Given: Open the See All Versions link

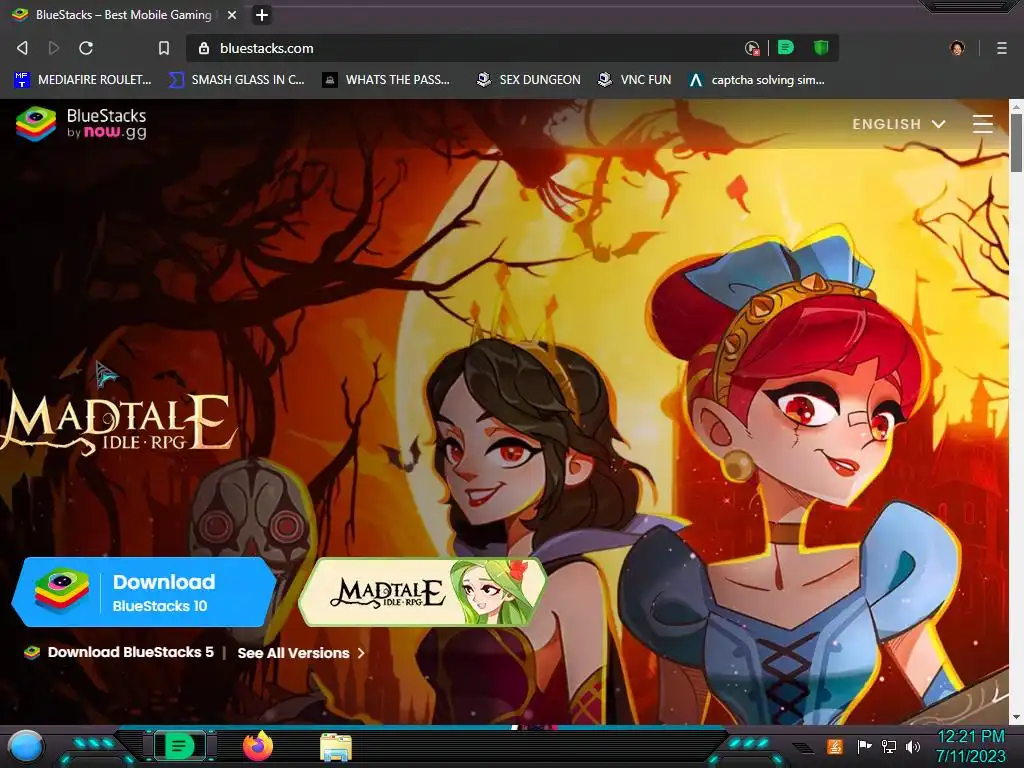Looking at the screenshot, I should 301,653.
